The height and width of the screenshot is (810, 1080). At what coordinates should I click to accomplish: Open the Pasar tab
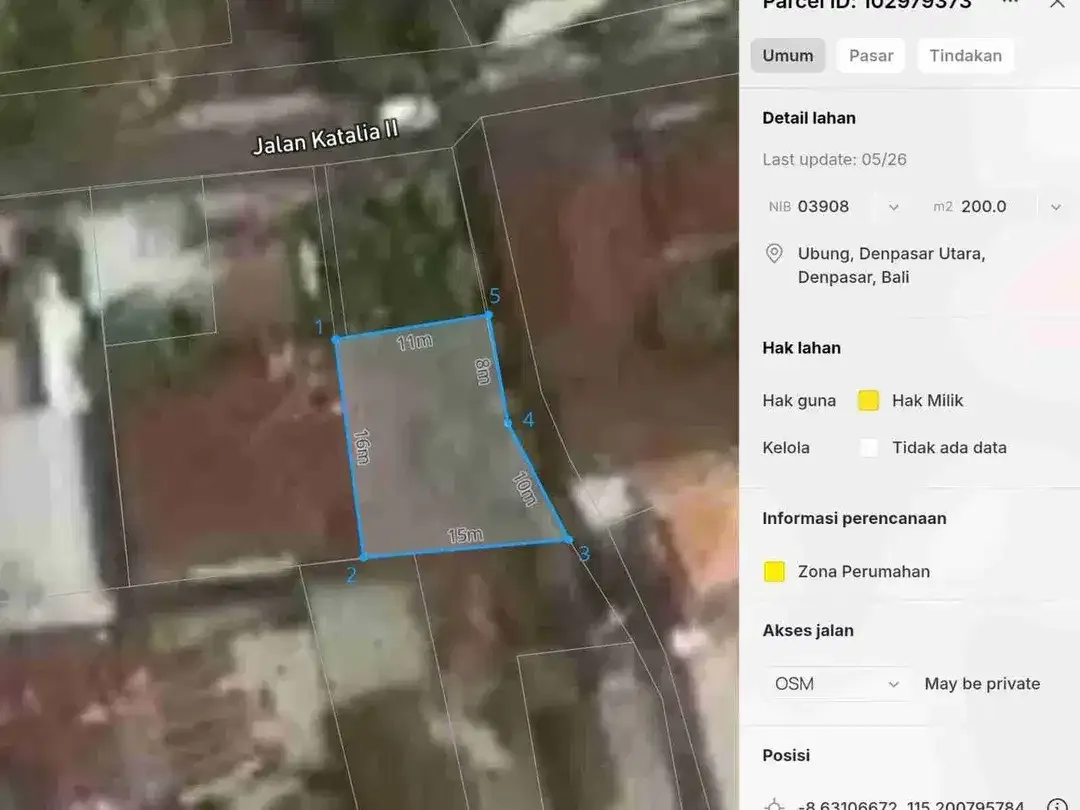[871, 56]
